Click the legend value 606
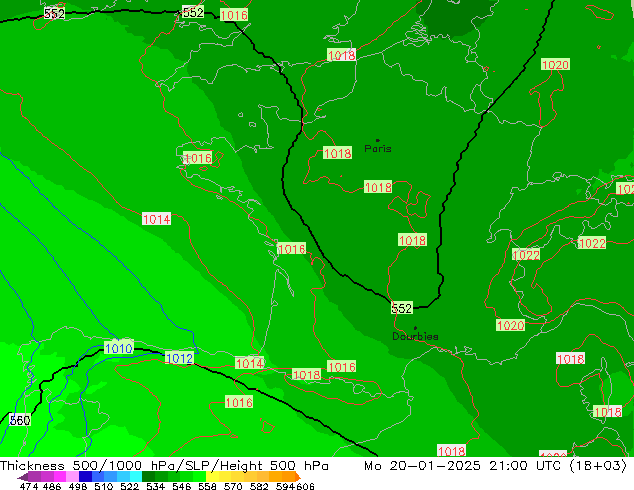This screenshot has width=634, height=490. [x=304, y=486]
